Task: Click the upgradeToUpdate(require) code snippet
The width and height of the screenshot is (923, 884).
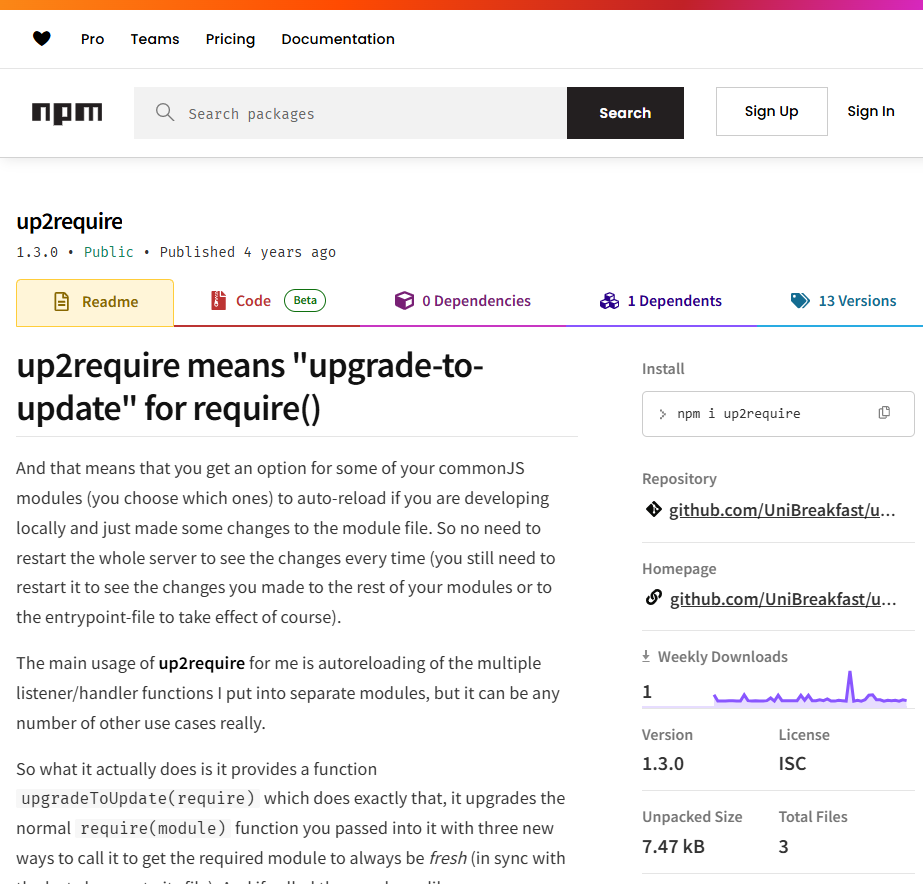Action: tap(138, 799)
